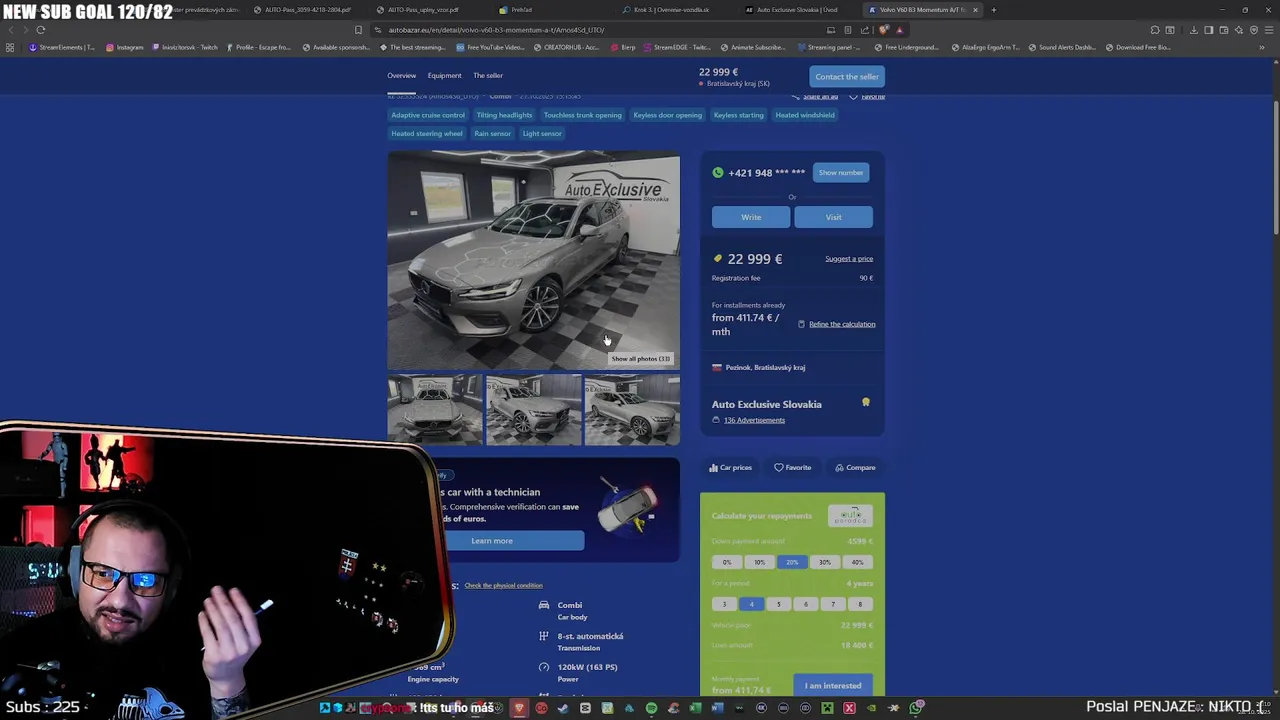1280x720 pixels.
Task: Click the Heated windshield tag
Action: (805, 115)
